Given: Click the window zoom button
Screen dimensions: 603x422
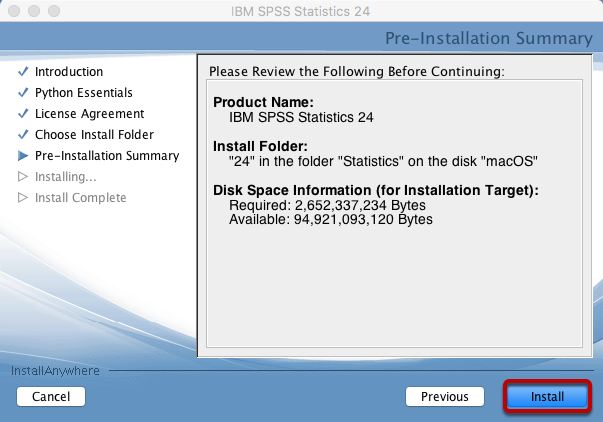Looking at the screenshot, I should (54, 11).
